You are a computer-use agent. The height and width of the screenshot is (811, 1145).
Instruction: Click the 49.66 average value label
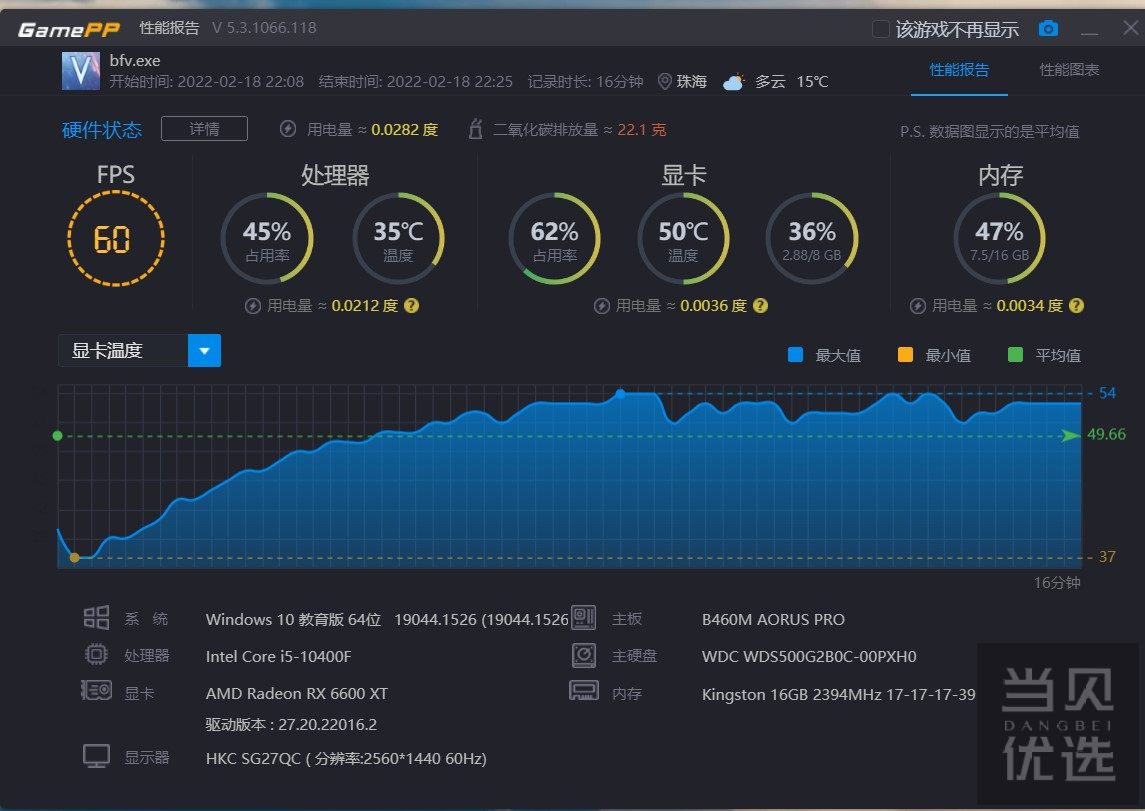point(1106,435)
